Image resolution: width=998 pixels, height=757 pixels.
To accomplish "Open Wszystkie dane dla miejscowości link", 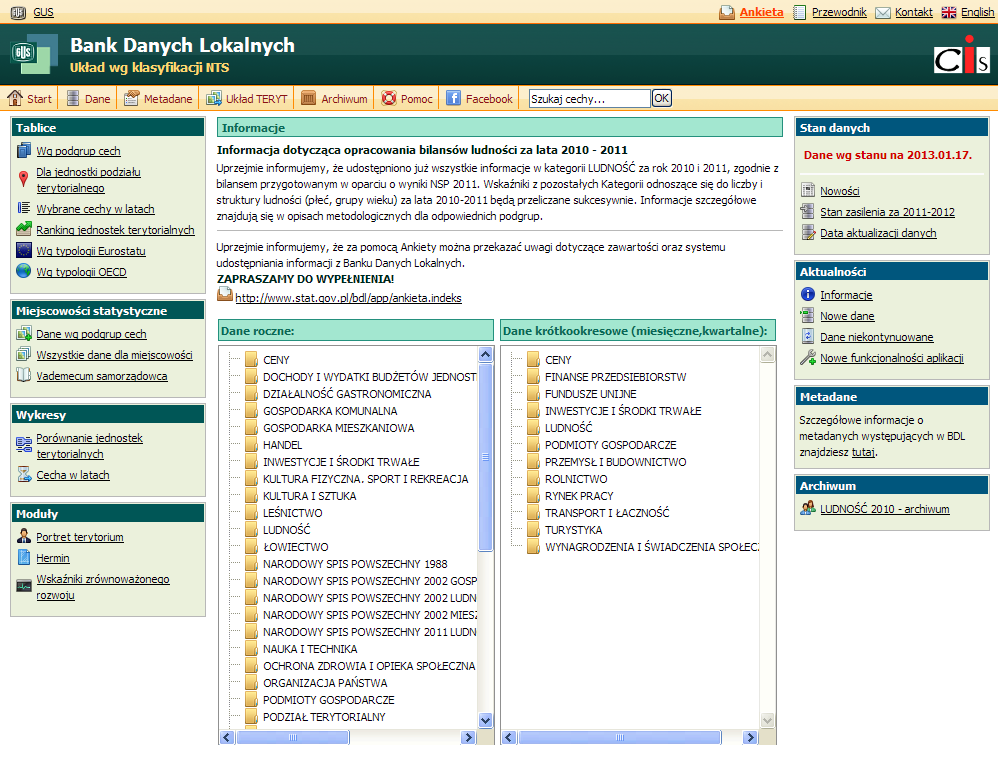I will (114, 355).
